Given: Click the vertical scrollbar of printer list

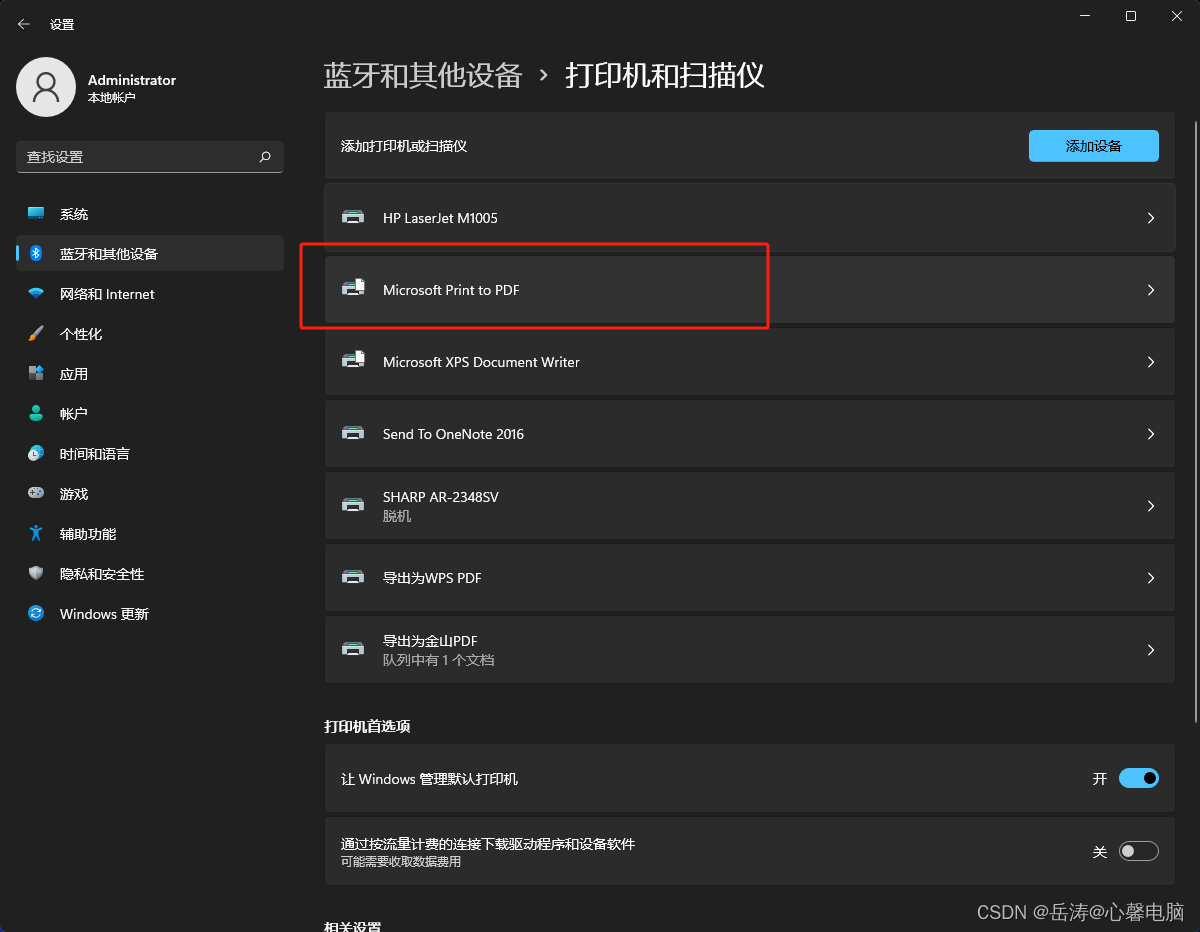Looking at the screenshot, I should (x=1196, y=420).
